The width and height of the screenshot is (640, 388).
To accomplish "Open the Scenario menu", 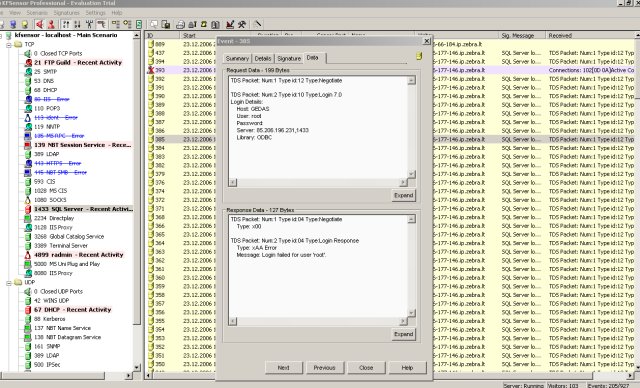I will pos(37,13).
